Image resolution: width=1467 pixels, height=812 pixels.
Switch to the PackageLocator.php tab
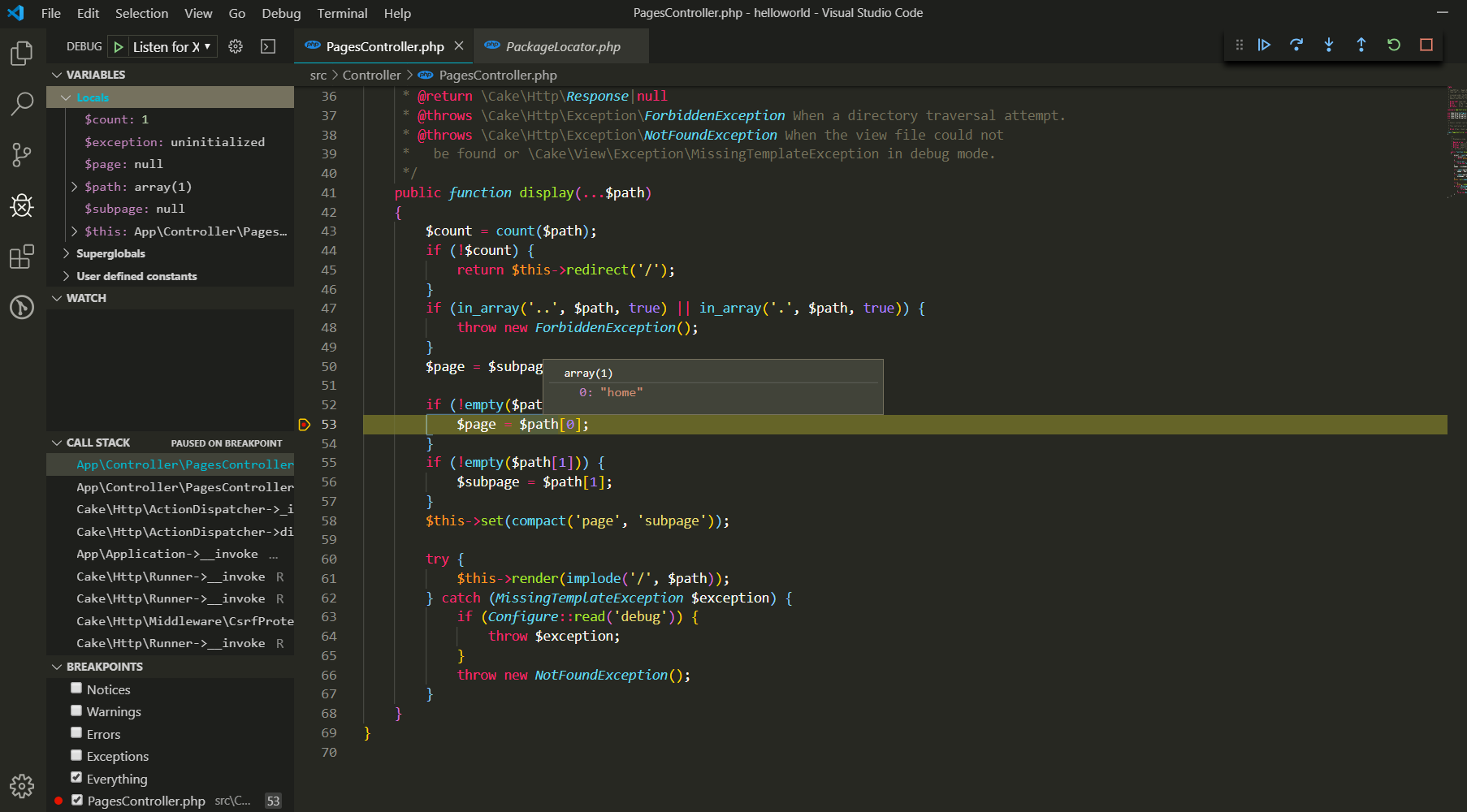(x=562, y=46)
